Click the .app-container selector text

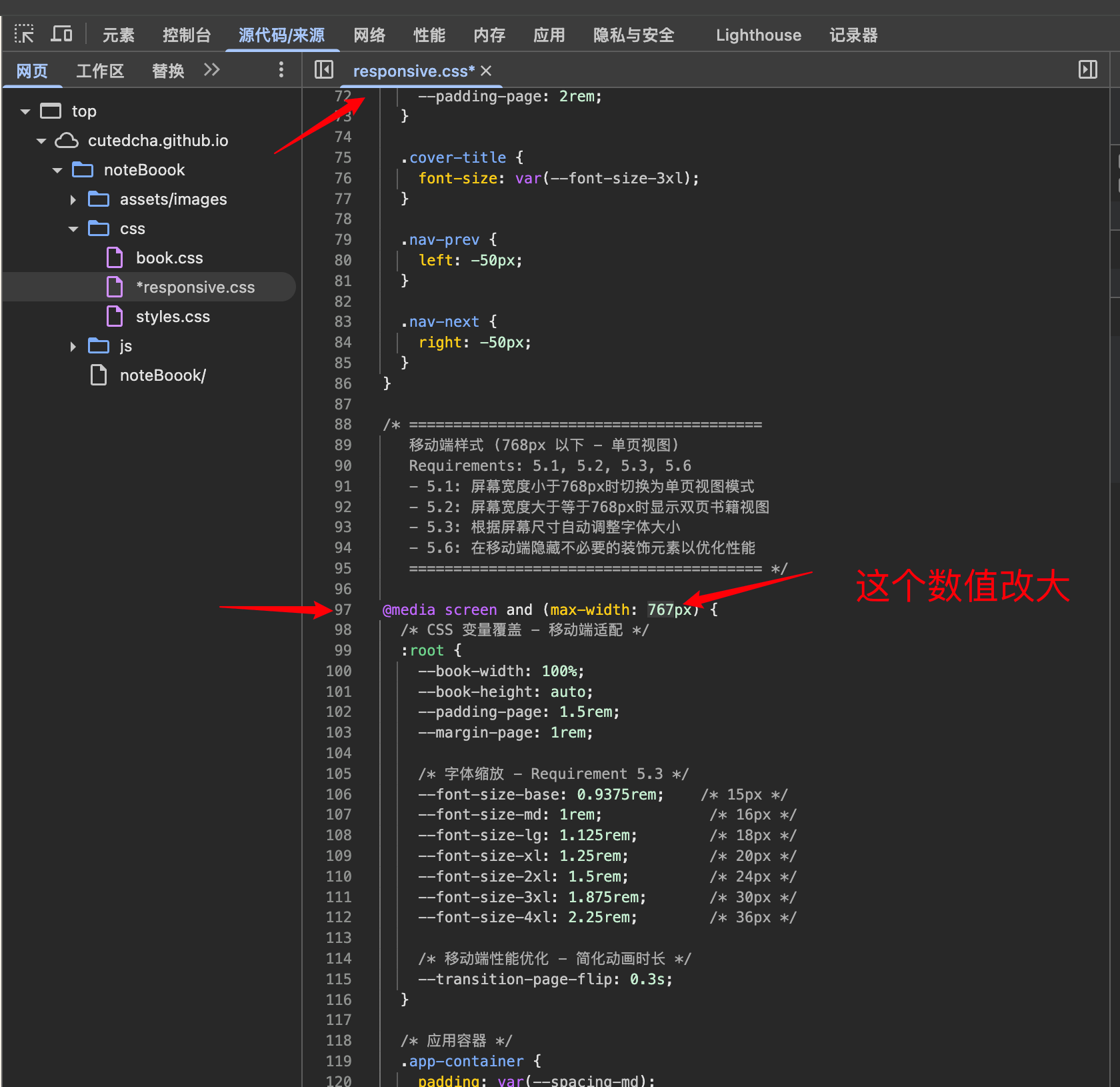(461, 1061)
